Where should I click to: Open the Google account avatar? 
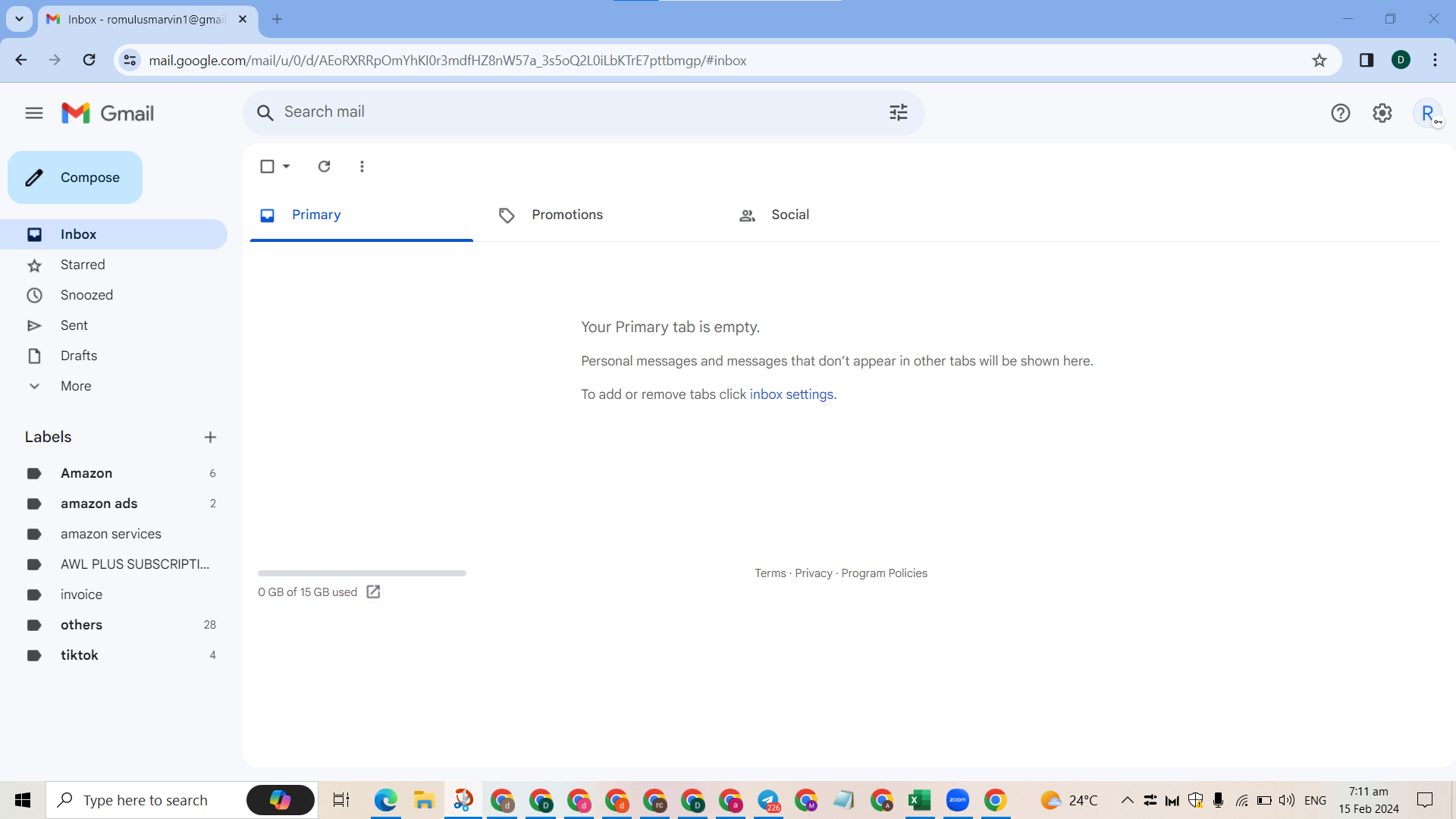click(x=1428, y=113)
